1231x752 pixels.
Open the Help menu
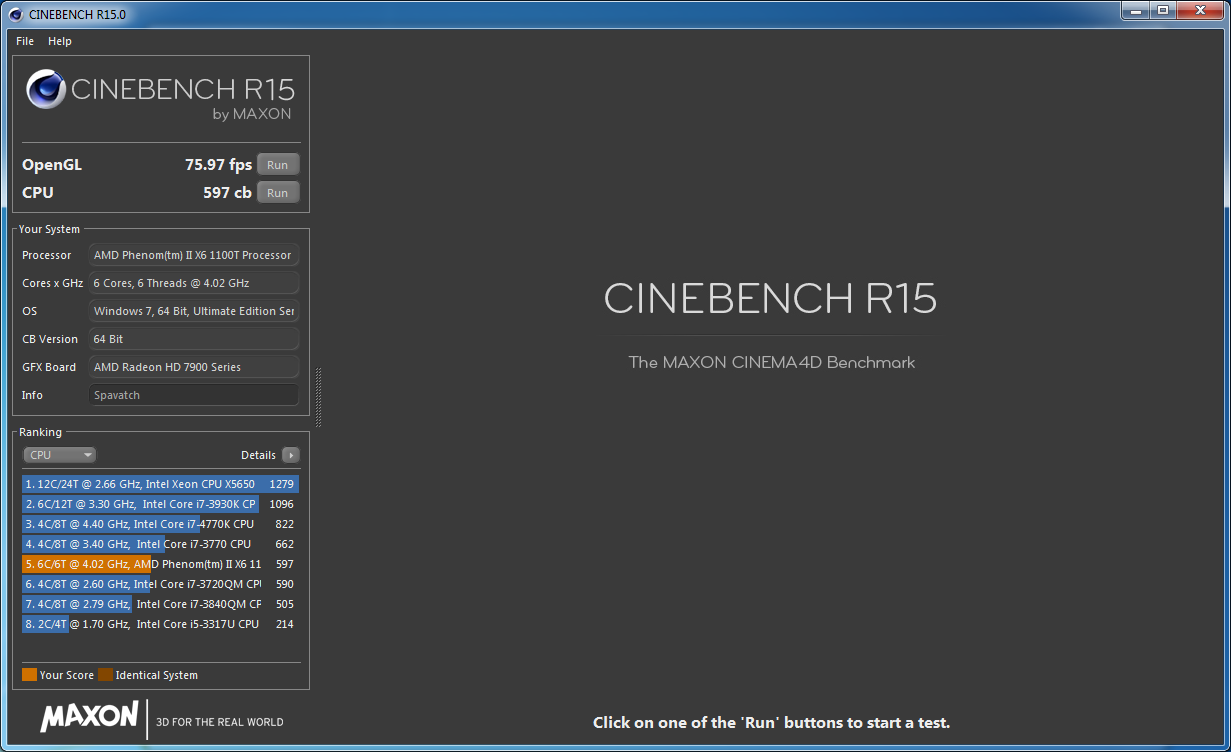pyautogui.click(x=60, y=41)
